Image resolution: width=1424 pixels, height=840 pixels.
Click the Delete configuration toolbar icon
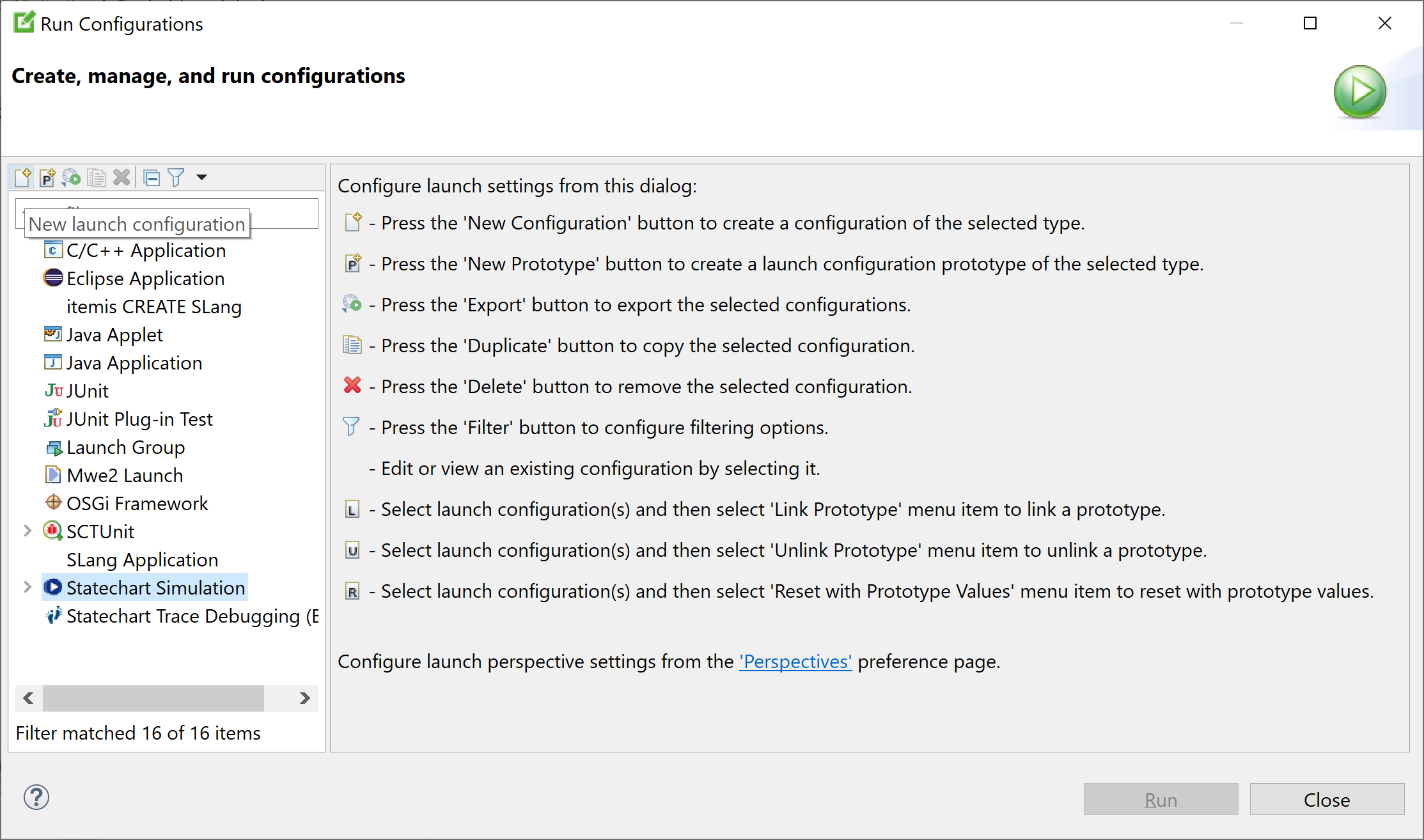click(x=121, y=177)
